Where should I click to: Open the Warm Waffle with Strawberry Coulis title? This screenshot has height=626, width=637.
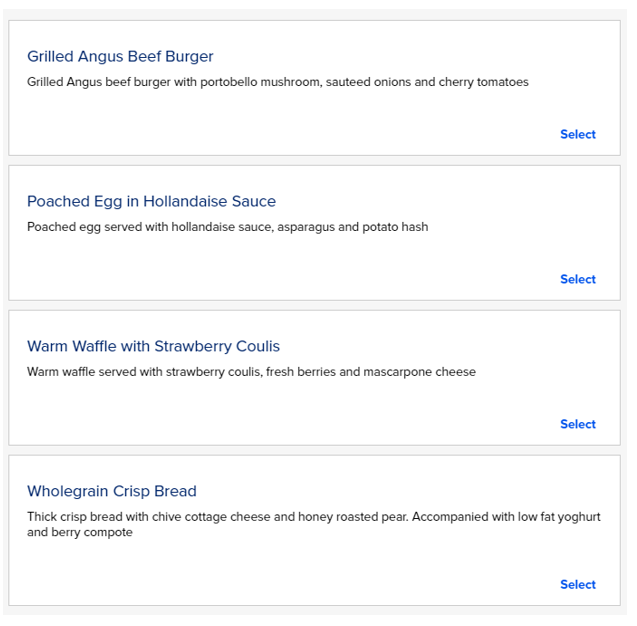tap(153, 346)
